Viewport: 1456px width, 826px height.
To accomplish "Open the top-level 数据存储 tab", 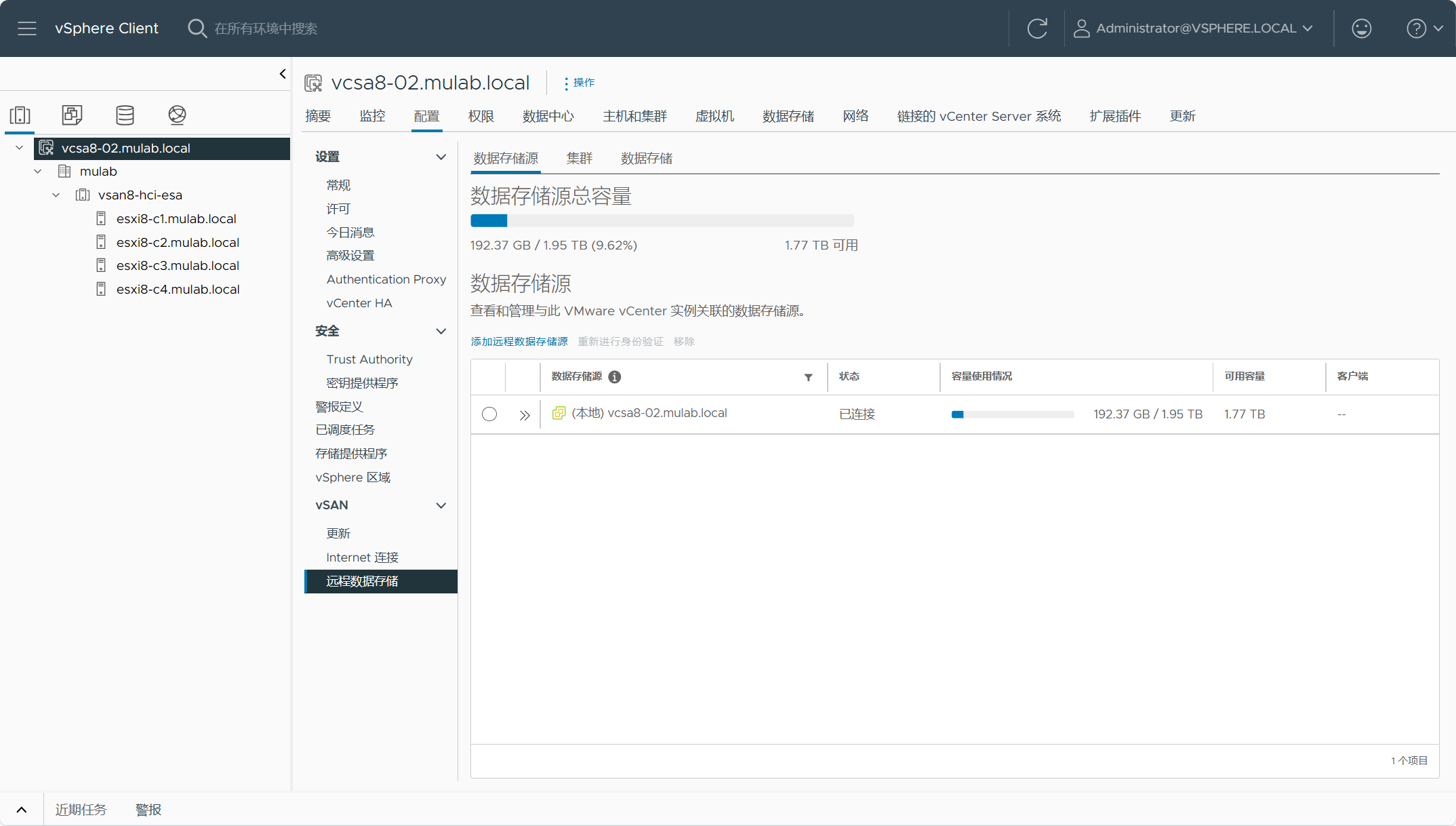I will (788, 116).
